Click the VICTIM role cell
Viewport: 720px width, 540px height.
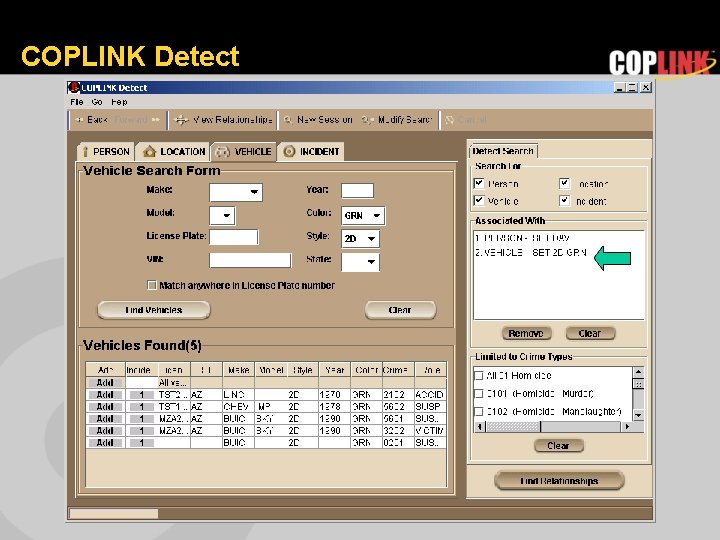click(430, 431)
